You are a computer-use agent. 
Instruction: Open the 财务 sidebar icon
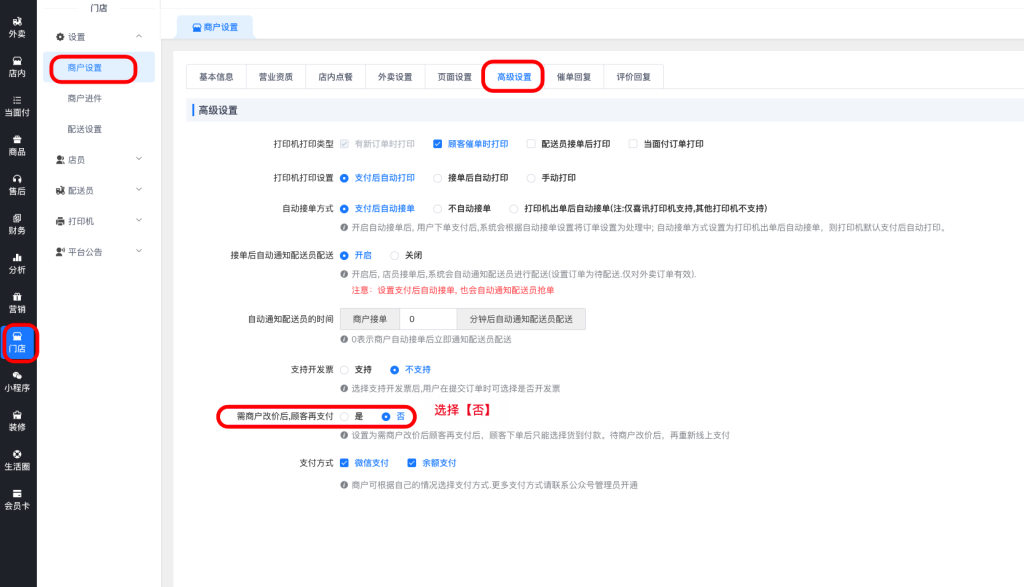[x=17, y=223]
